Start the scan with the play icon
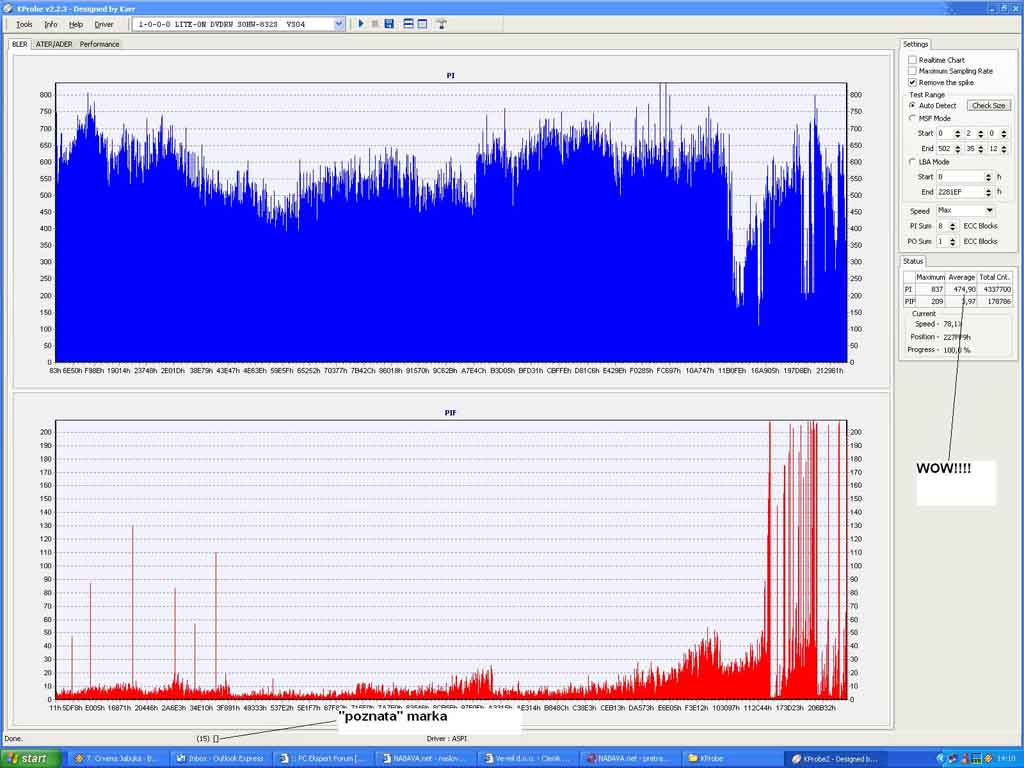 pos(361,24)
